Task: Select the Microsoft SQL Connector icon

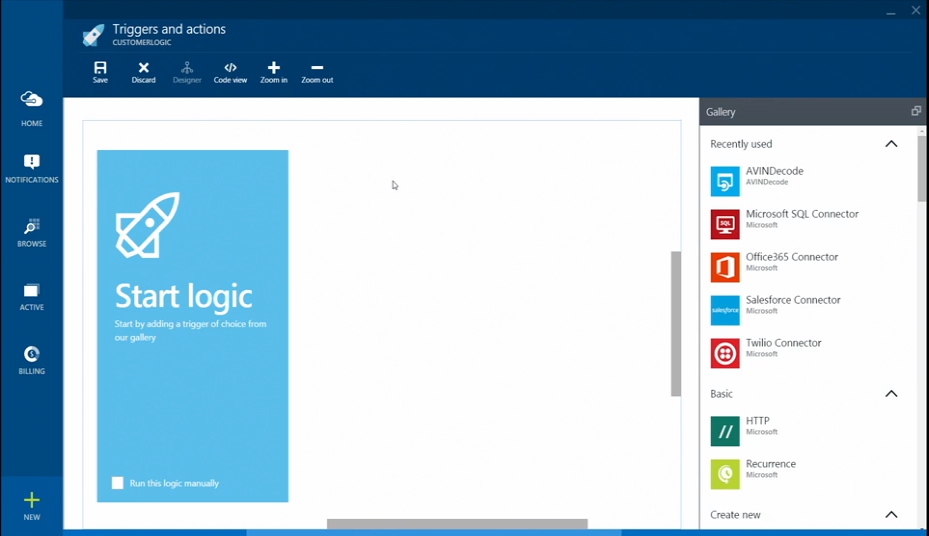Action: pyautogui.click(x=725, y=224)
